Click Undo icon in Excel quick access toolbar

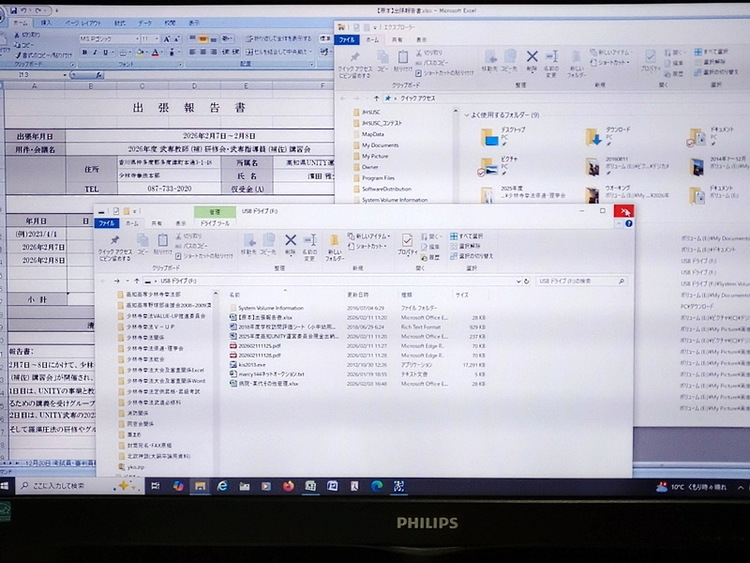click(x=23, y=10)
